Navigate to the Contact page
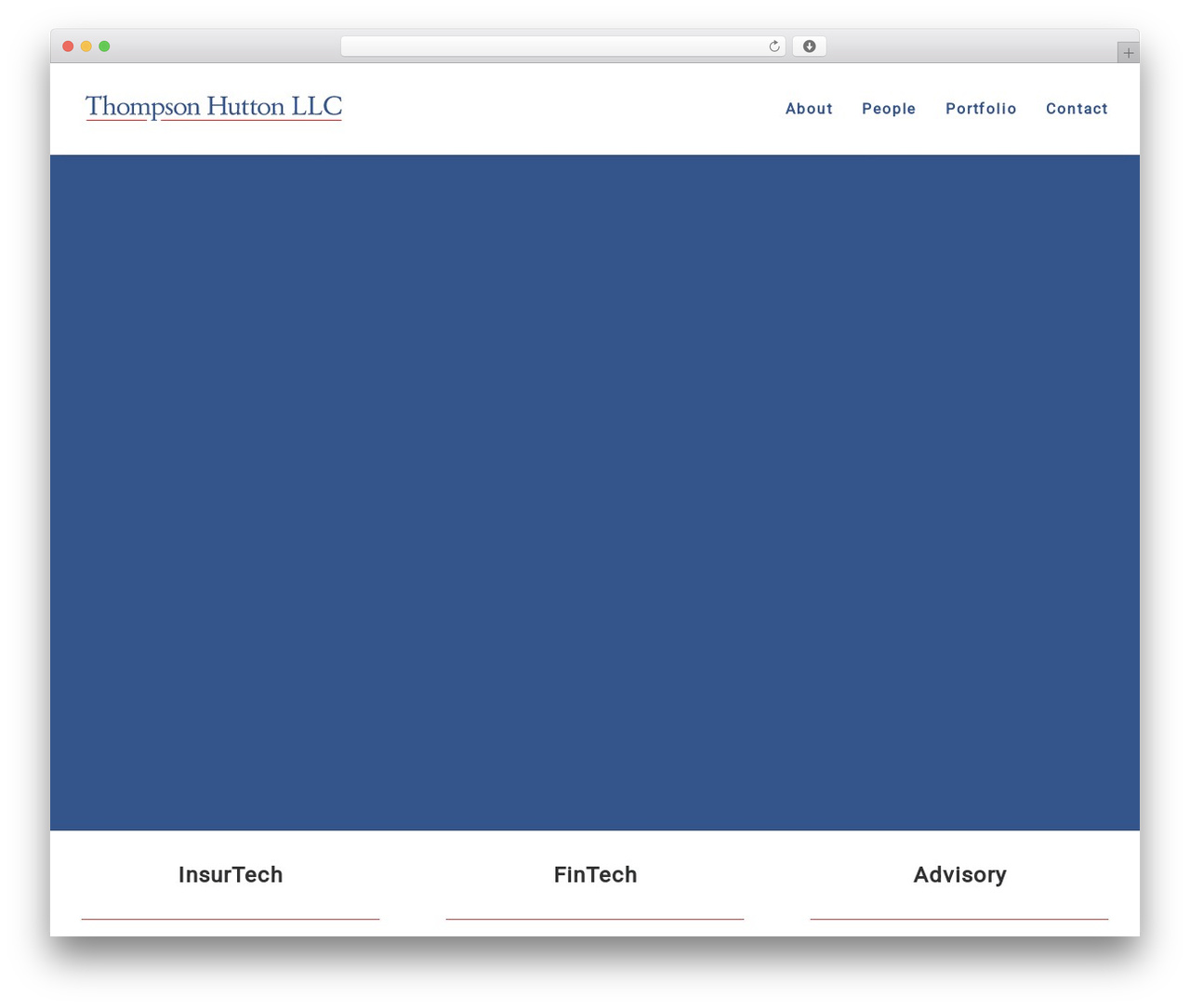 click(1077, 109)
